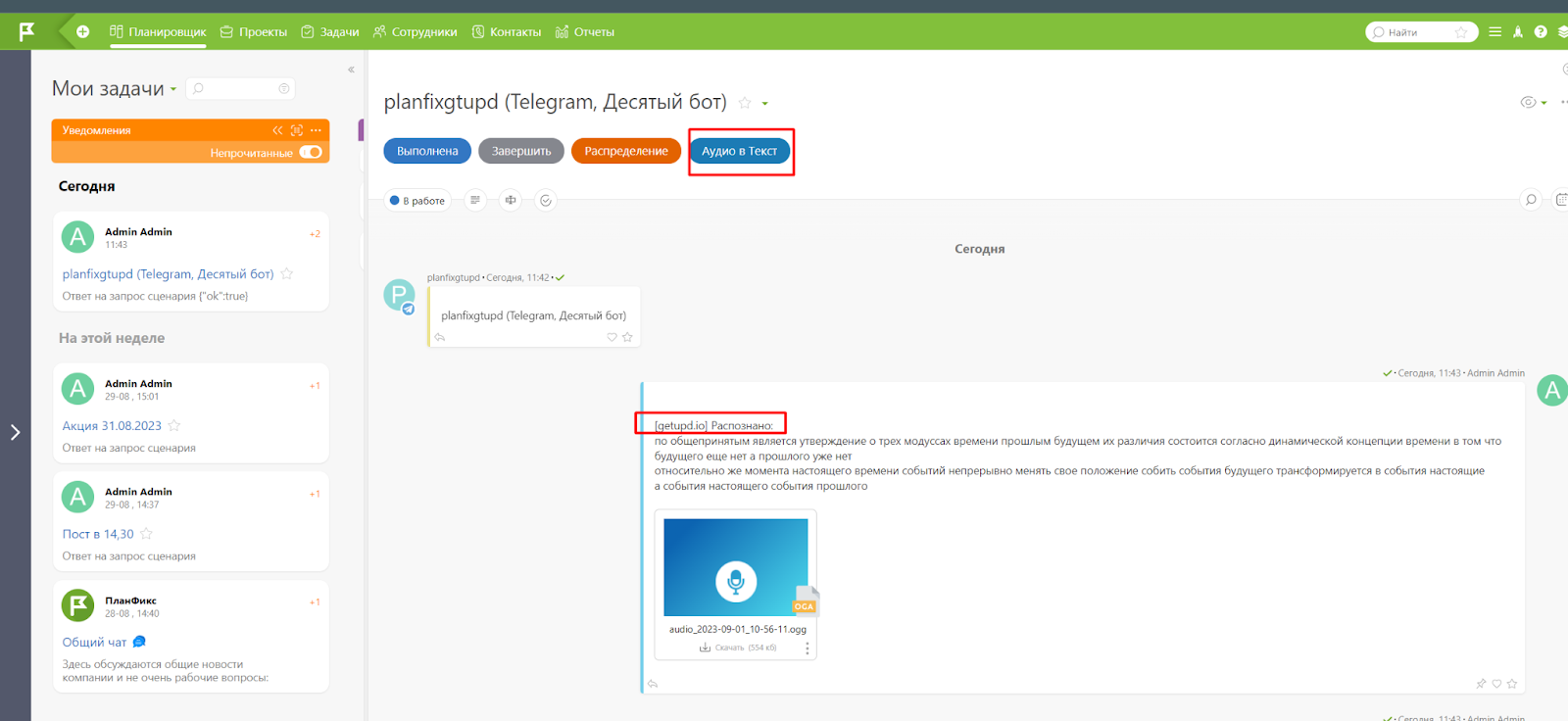
Task: Open the help question mark icon
Action: pyautogui.click(x=1541, y=32)
